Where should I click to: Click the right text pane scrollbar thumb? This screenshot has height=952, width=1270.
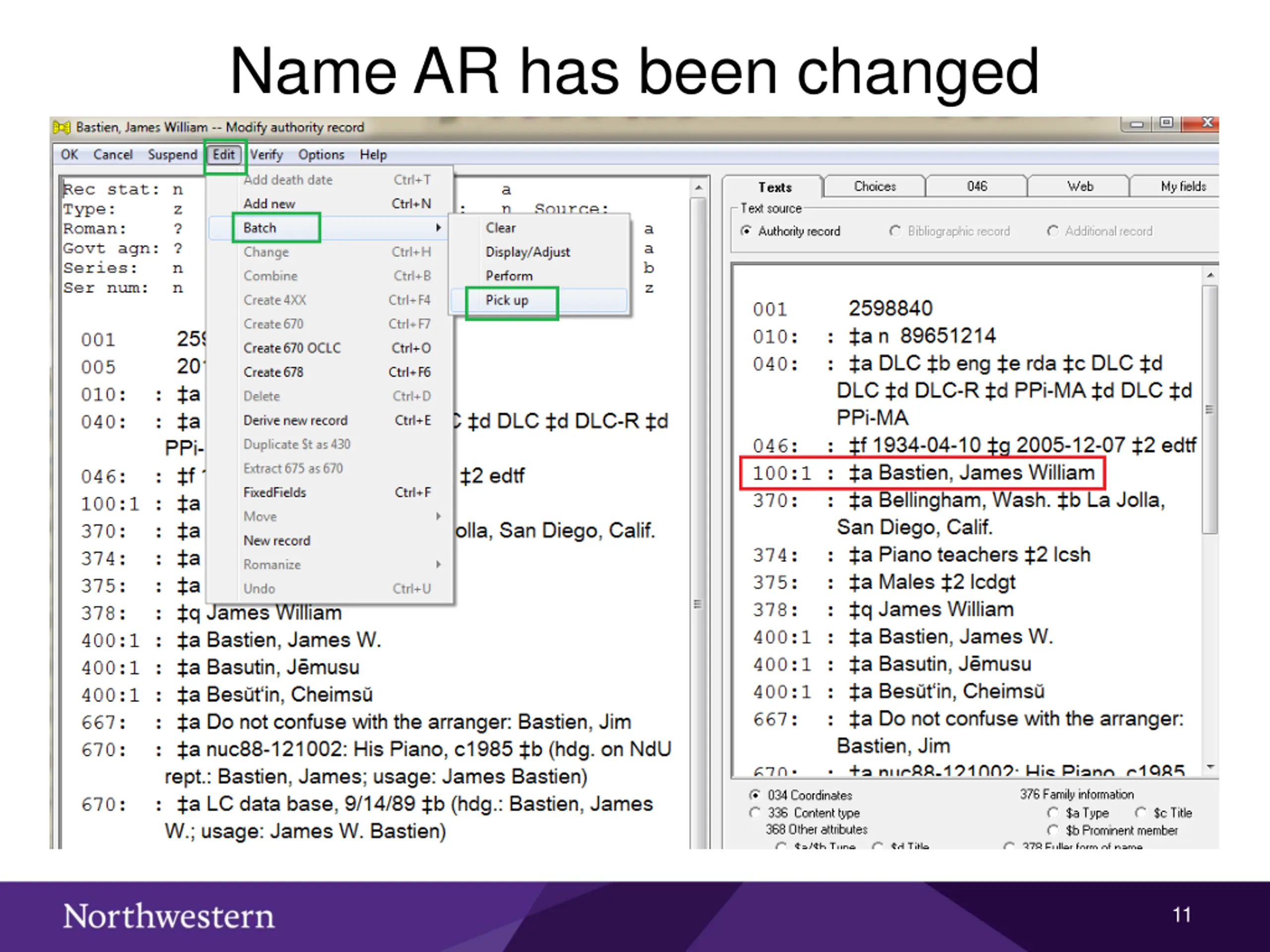(x=1210, y=410)
